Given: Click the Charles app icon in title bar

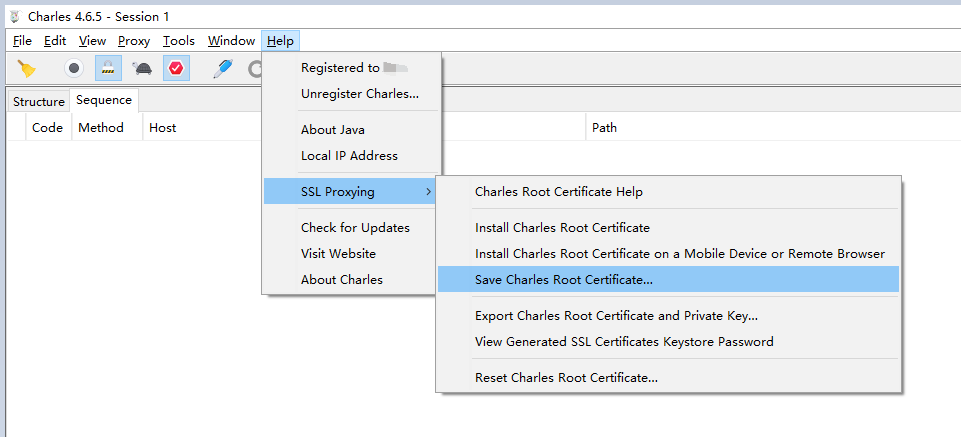Looking at the screenshot, I should (15, 17).
